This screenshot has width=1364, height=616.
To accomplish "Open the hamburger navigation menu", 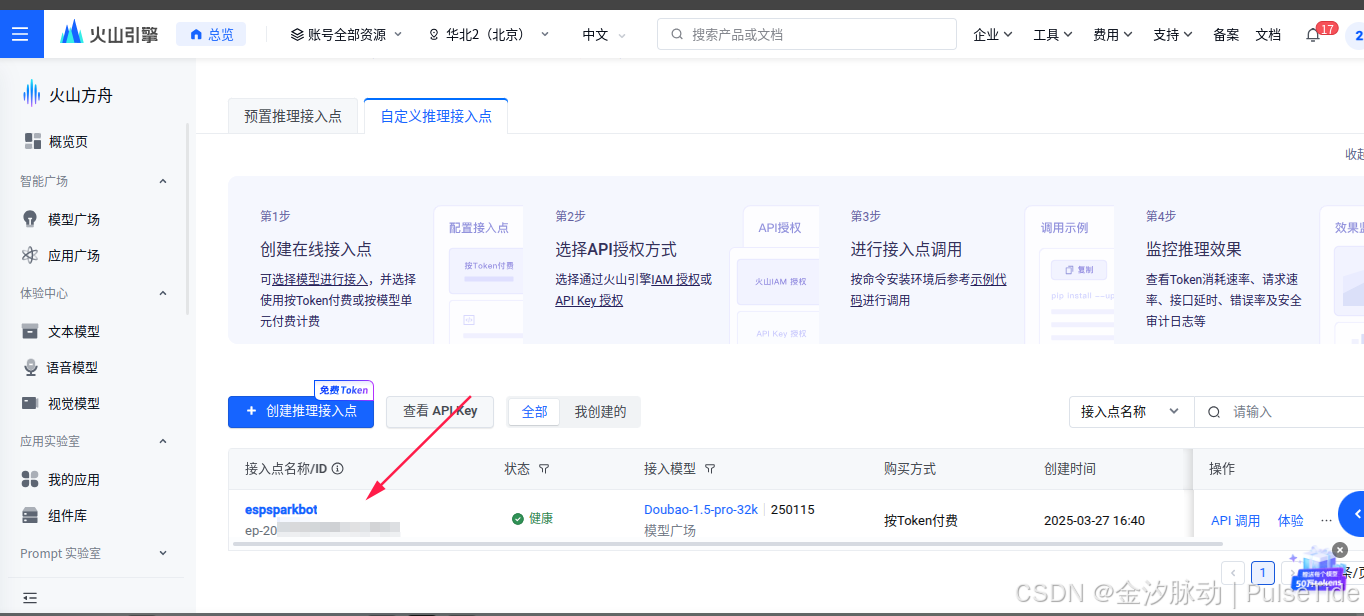I will coord(22,34).
